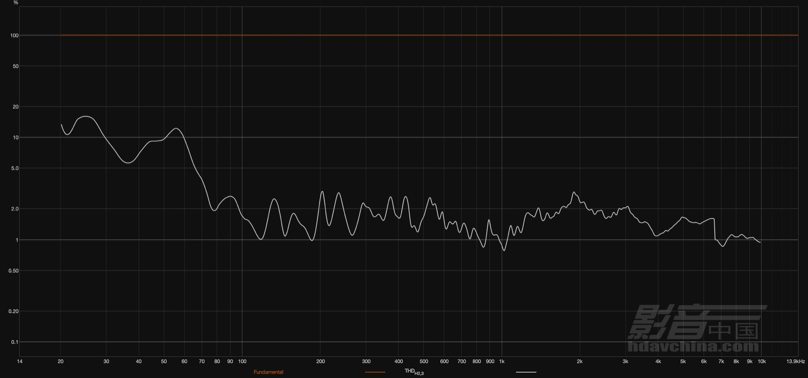Click the 300 frequency axis label
The height and width of the screenshot is (378, 808).
366,362
